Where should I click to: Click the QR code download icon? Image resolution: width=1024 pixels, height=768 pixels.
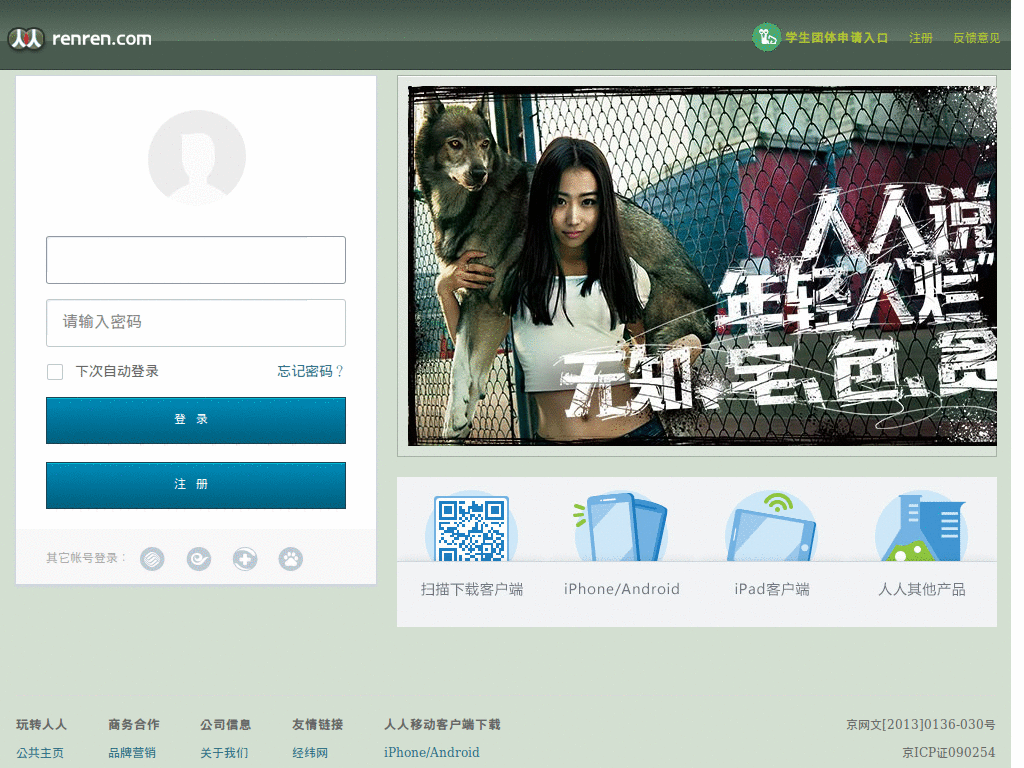coord(471,528)
